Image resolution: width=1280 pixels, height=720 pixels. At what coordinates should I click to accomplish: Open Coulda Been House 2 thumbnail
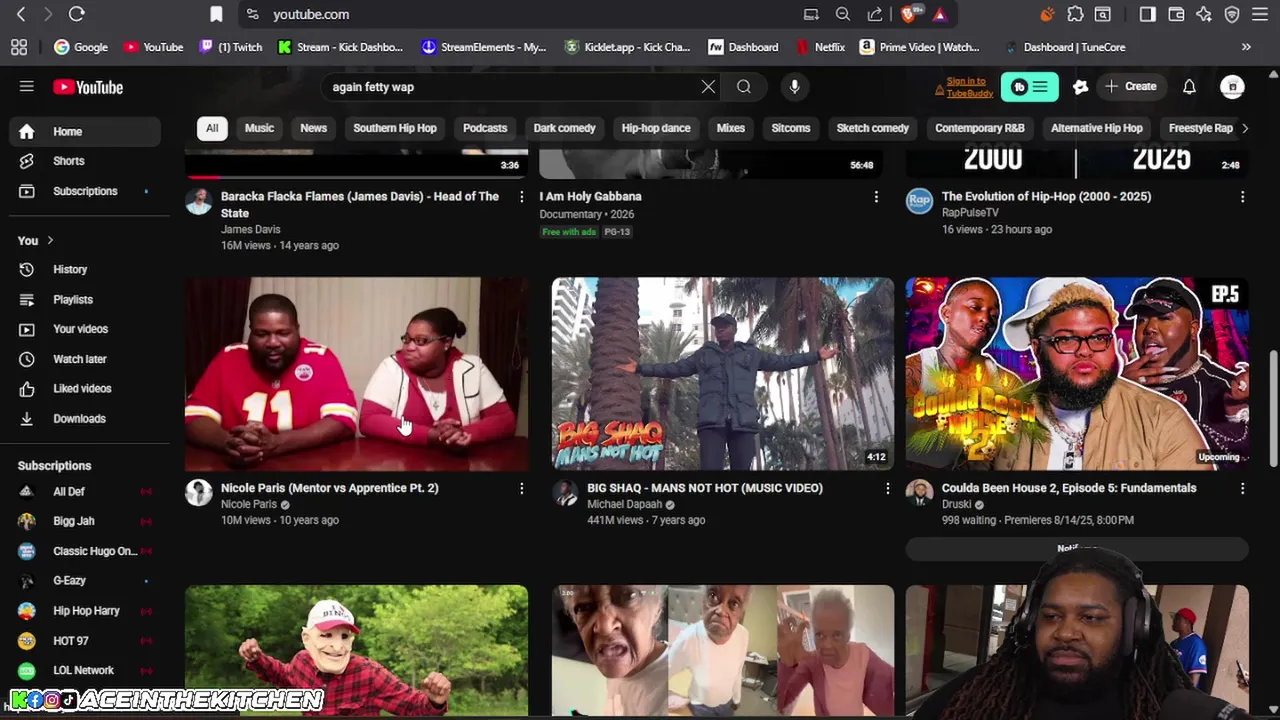point(1077,374)
